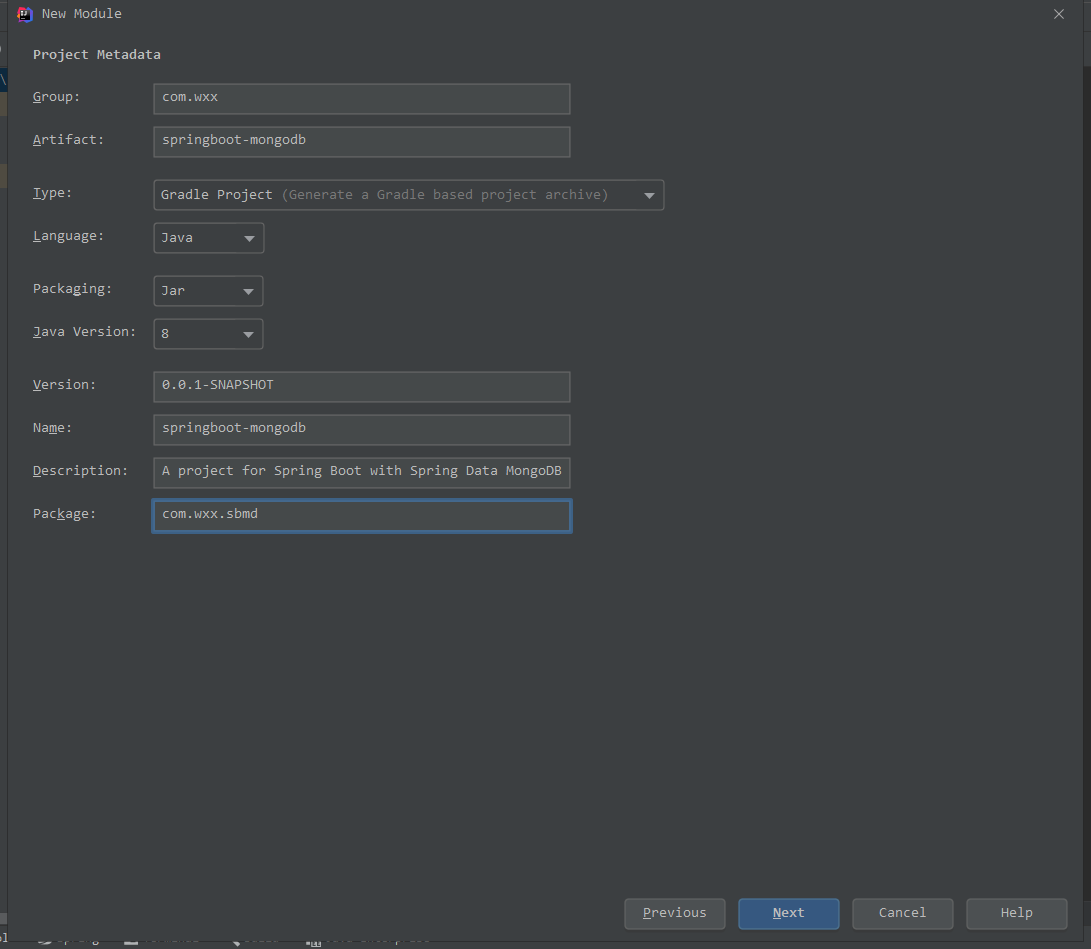Image resolution: width=1091 pixels, height=949 pixels.
Task: Click the IntelliJ IDEA icon in the title bar
Action: pos(24,14)
